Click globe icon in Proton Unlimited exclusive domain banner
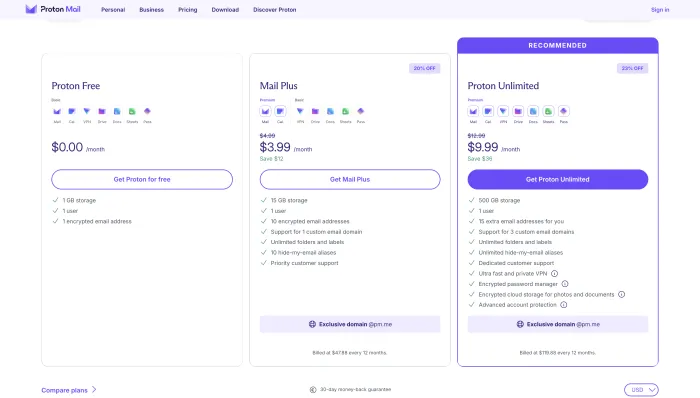This screenshot has height=398, width=700. click(x=520, y=324)
